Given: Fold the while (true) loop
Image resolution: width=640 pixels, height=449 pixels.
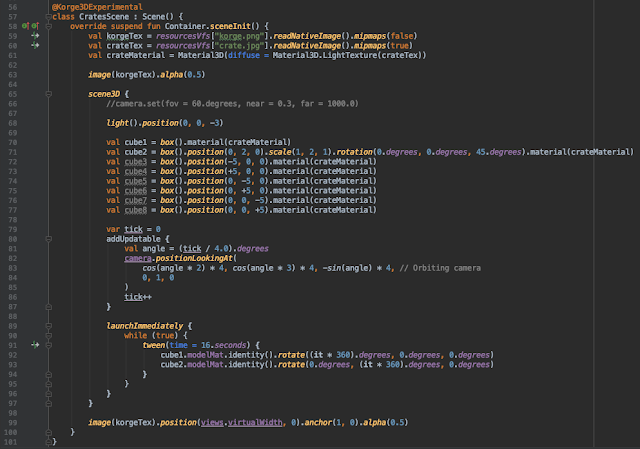Looking at the screenshot, I should coord(47,335).
